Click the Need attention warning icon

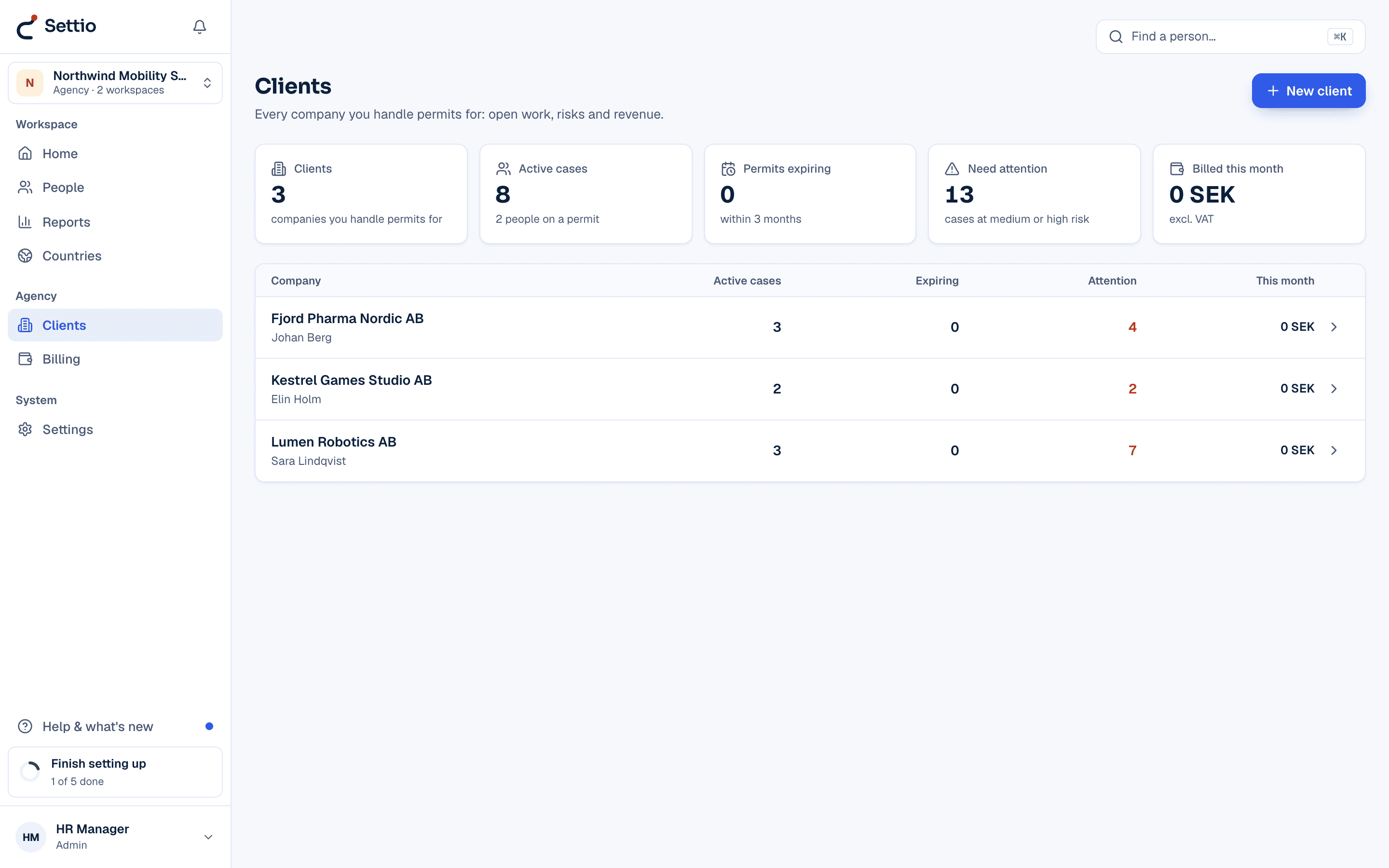tap(952, 169)
